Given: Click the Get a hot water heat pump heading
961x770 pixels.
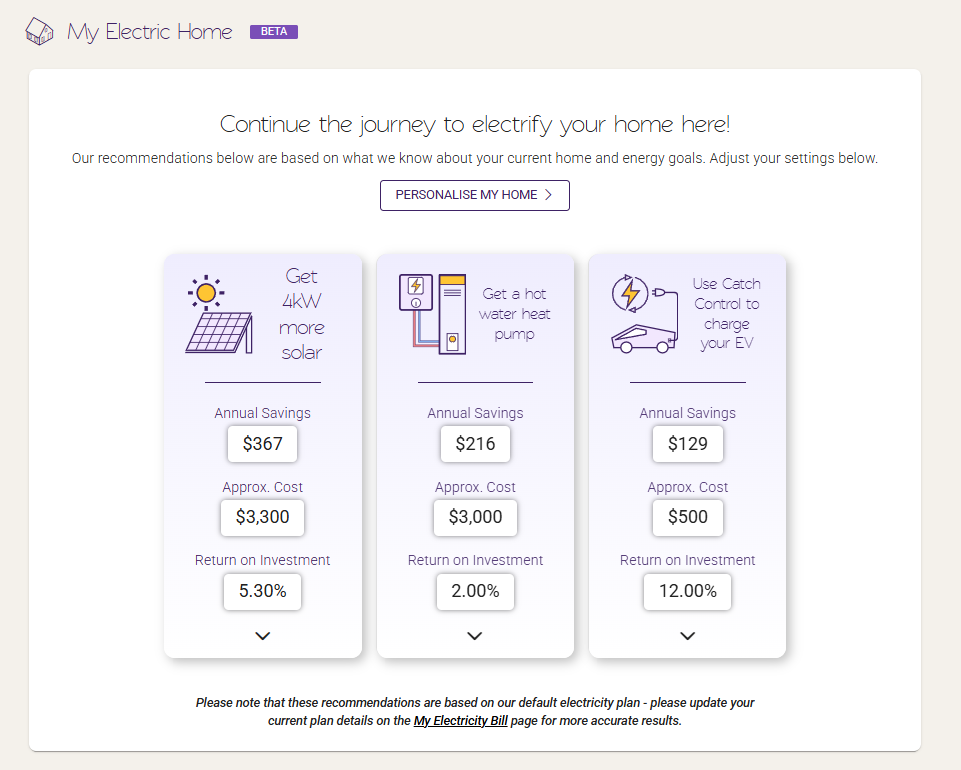Looking at the screenshot, I should [514, 314].
